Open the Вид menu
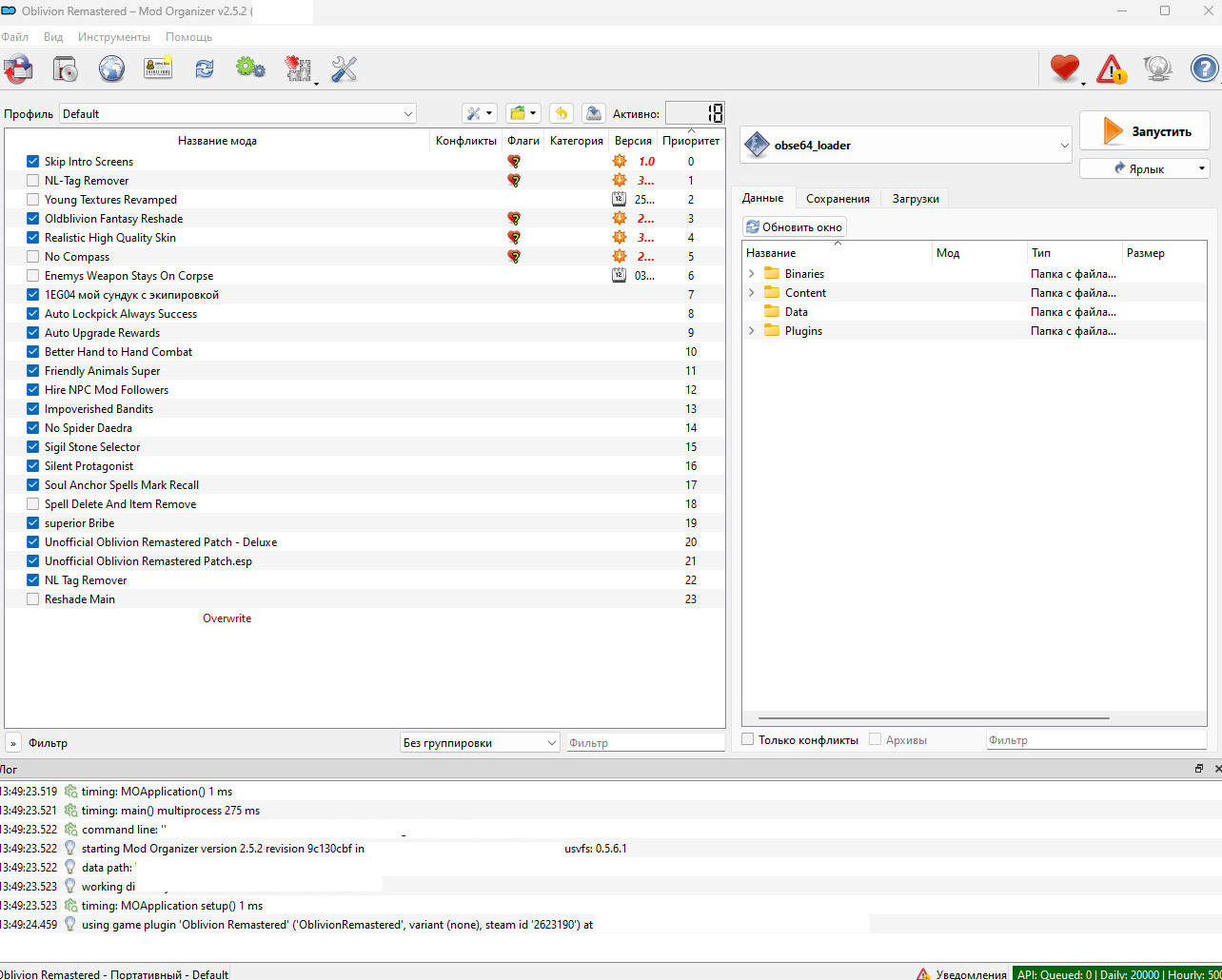 coord(53,37)
